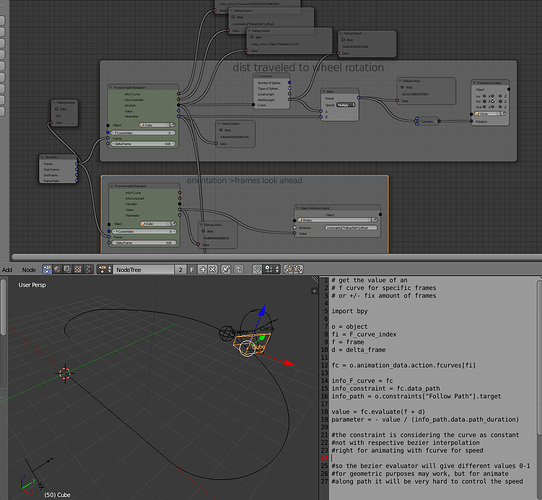Toggle the pin node tree icon
542x500 pixels.
[226, 269]
